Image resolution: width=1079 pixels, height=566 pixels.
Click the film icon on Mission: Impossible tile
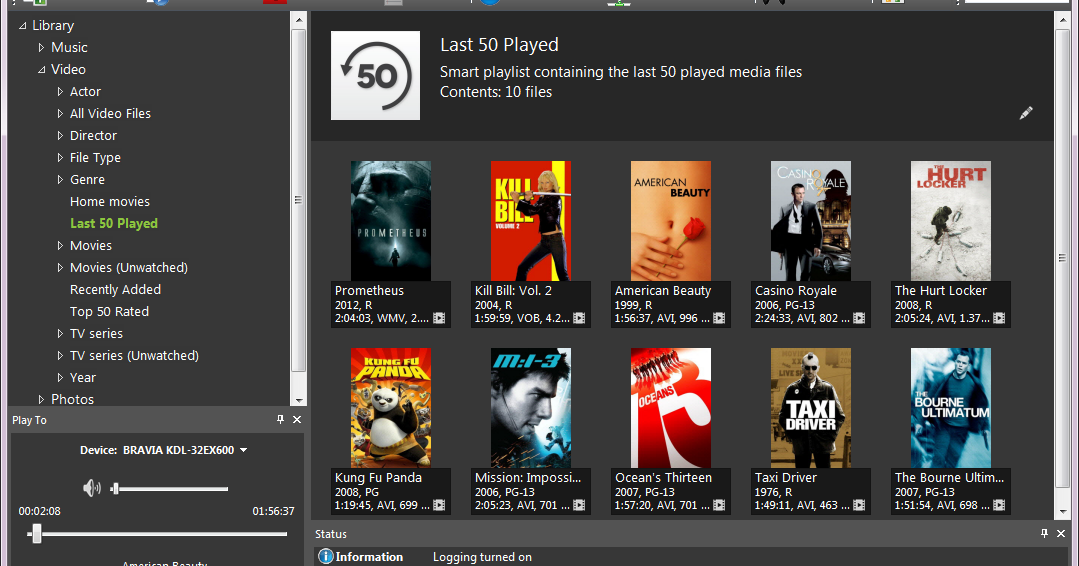(x=579, y=505)
